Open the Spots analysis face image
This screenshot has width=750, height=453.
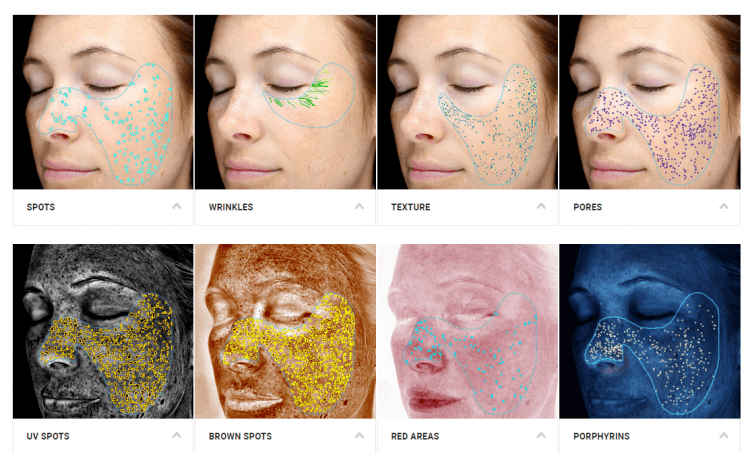103,102
